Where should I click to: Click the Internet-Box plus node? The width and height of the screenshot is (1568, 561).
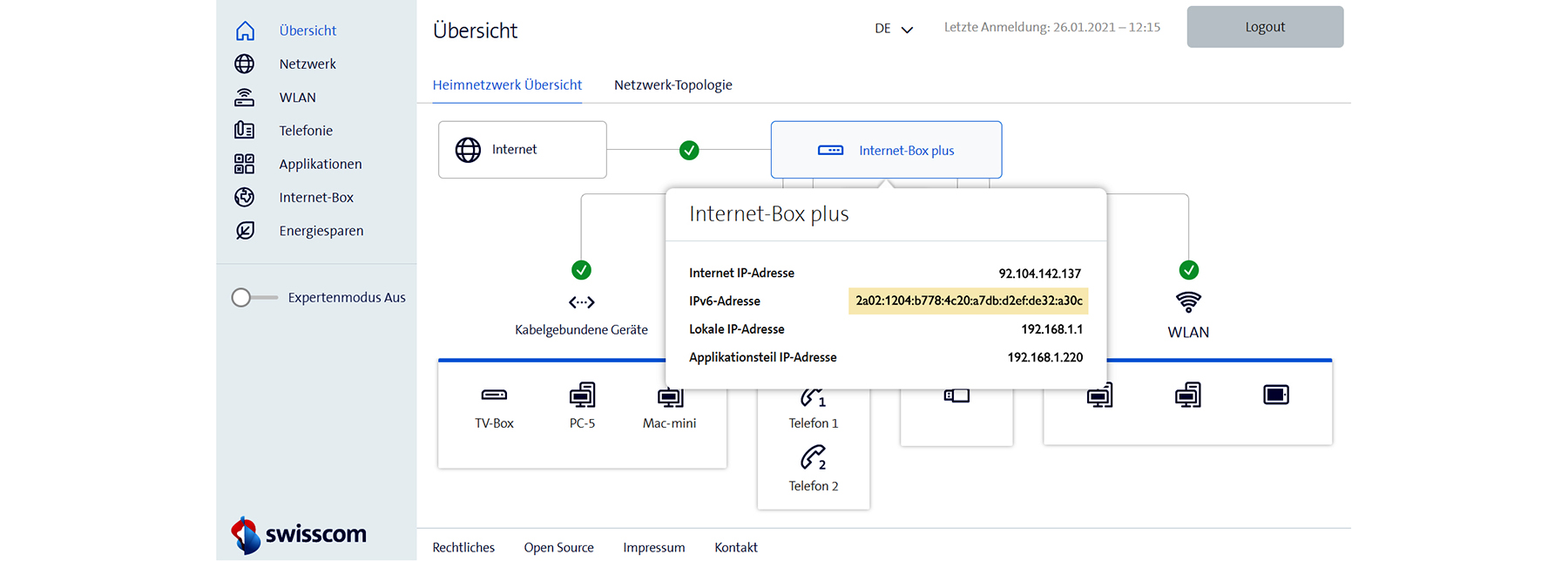click(x=886, y=150)
